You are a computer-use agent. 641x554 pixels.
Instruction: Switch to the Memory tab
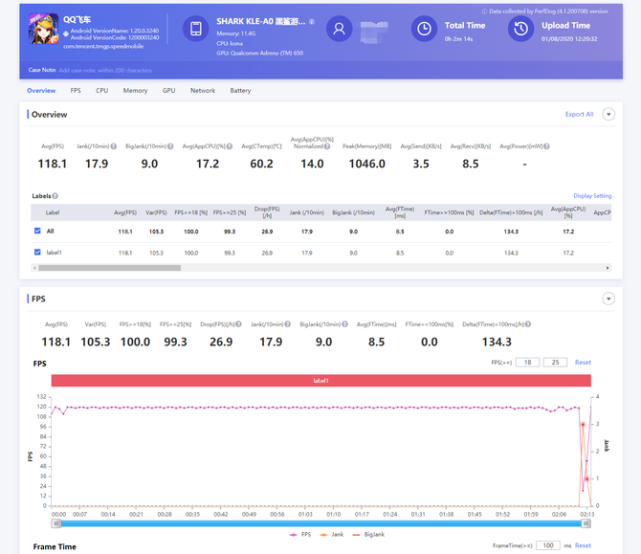(x=135, y=90)
